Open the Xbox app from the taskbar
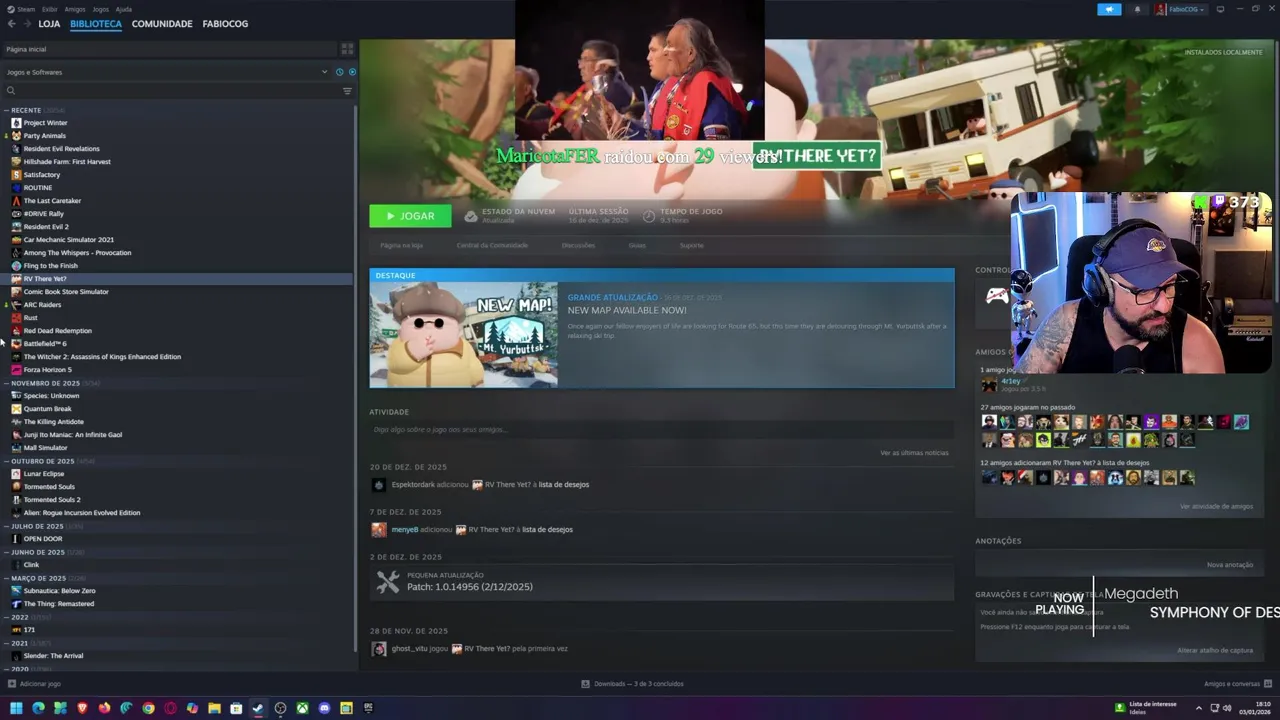Screen dimensions: 1280x720 [302, 708]
